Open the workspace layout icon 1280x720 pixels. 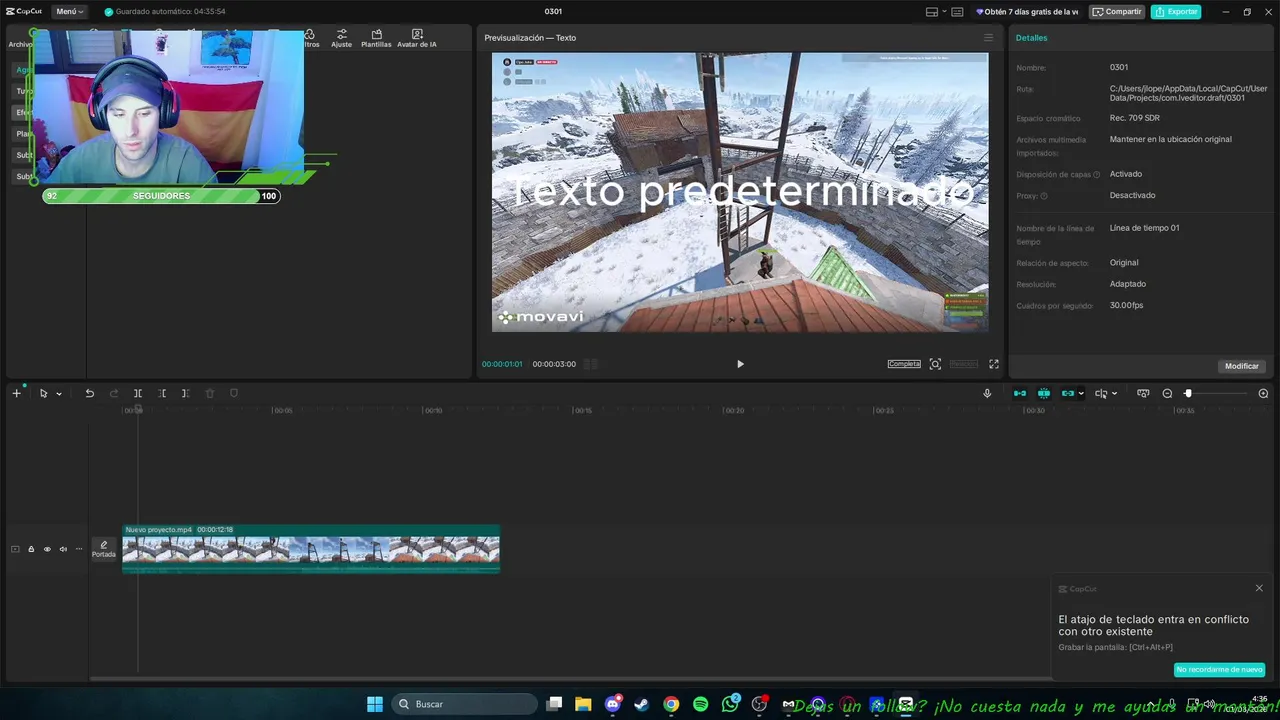pos(932,12)
